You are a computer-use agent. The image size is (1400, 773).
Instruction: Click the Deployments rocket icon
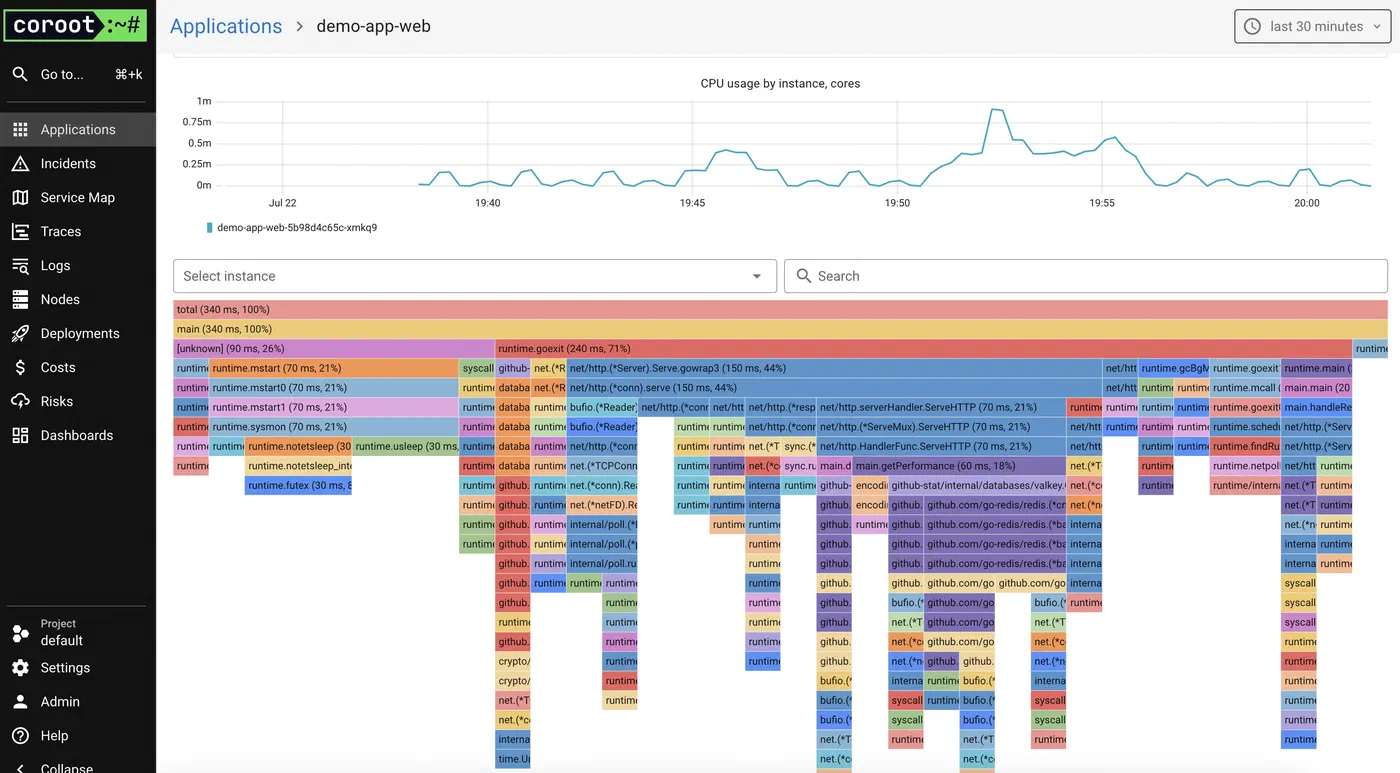20,333
